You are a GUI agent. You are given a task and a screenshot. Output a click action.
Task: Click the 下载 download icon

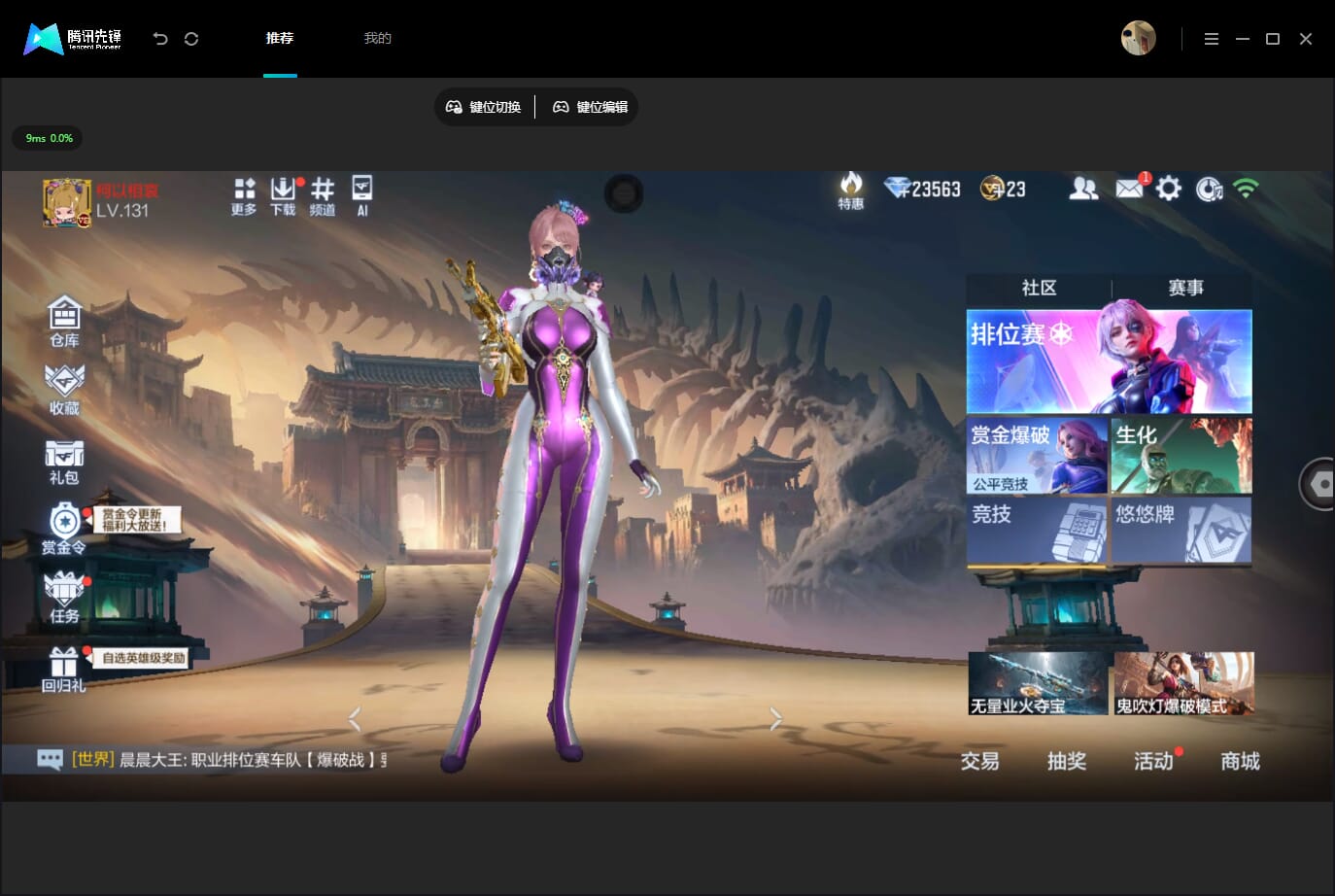coord(283,196)
